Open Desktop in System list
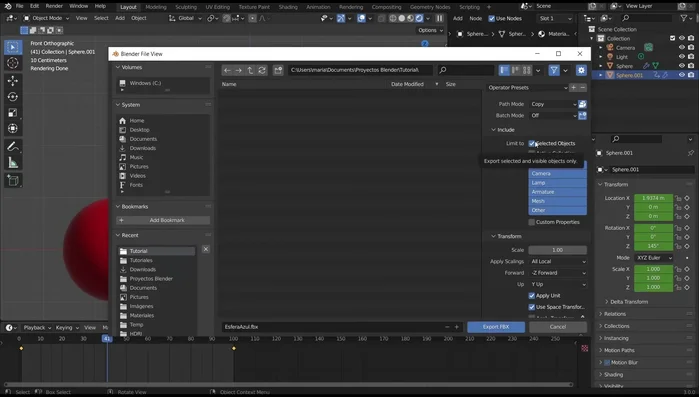Viewport: 699px width, 397px height. pyautogui.click(x=139, y=130)
